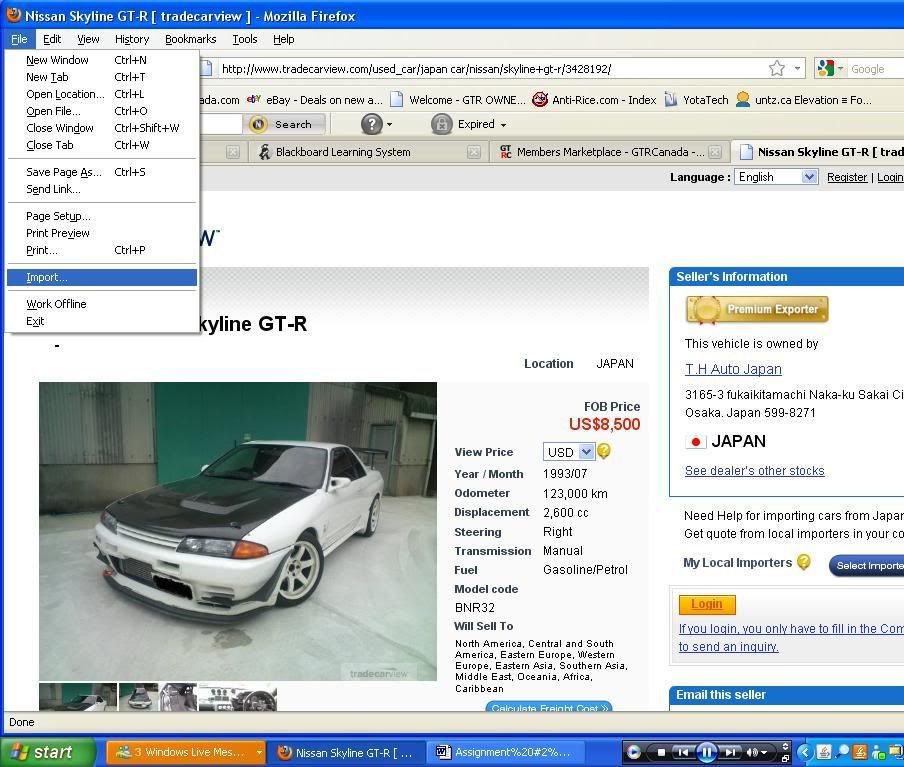The width and height of the screenshot is (904, 767).
Task: Click the Premium Exporter badge
Action: tap(757, 310)
